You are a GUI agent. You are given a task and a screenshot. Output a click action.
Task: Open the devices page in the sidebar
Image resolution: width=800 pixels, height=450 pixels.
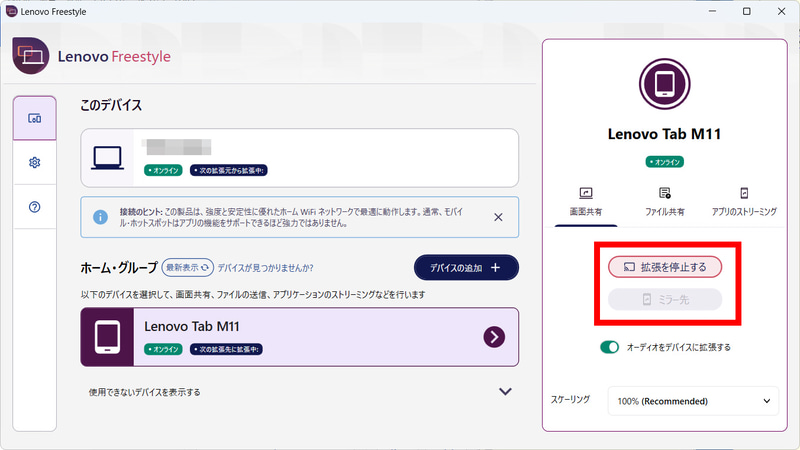click(x=35, y=118)
